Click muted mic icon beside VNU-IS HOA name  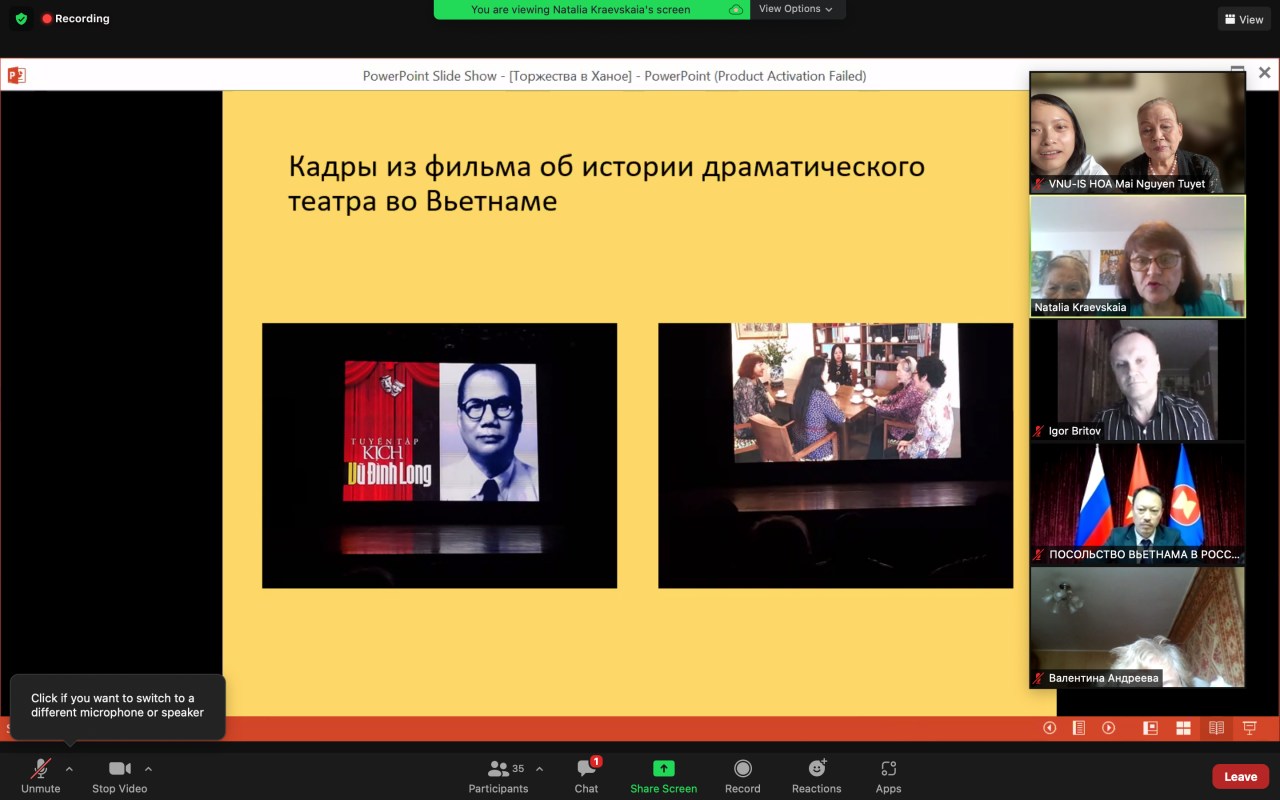(1039, 184)
